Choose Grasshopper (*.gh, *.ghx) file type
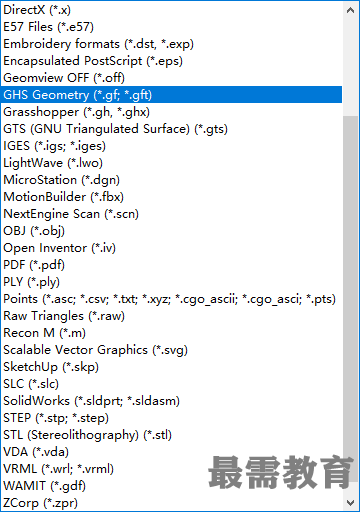The width and height of the screenshot is (360, 512). [x=171, y=112]
